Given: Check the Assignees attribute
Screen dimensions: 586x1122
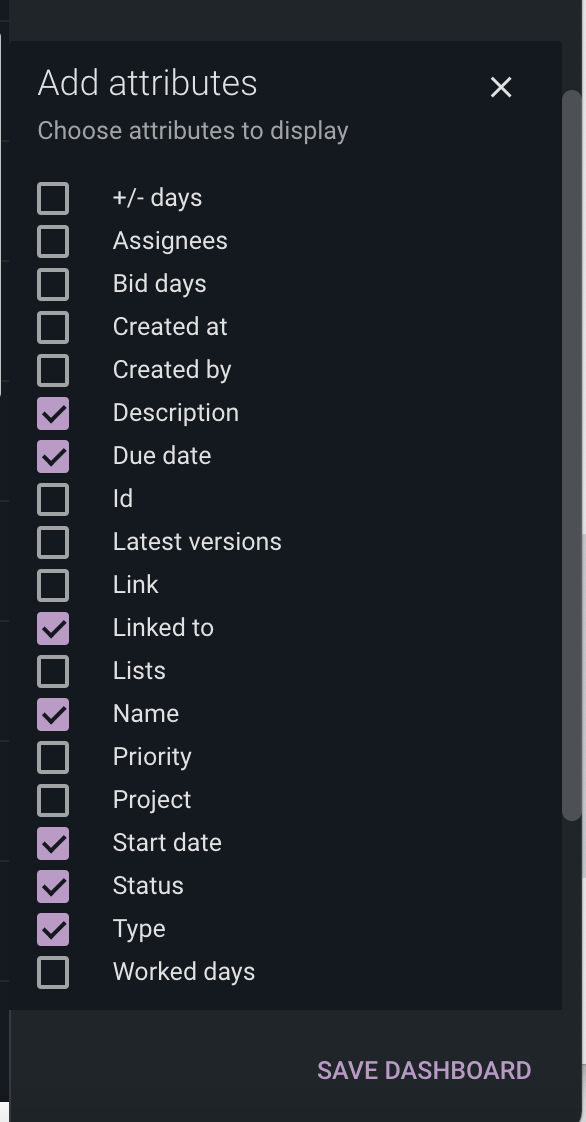Looking at the screenshot, I should (x=54, y=240).
